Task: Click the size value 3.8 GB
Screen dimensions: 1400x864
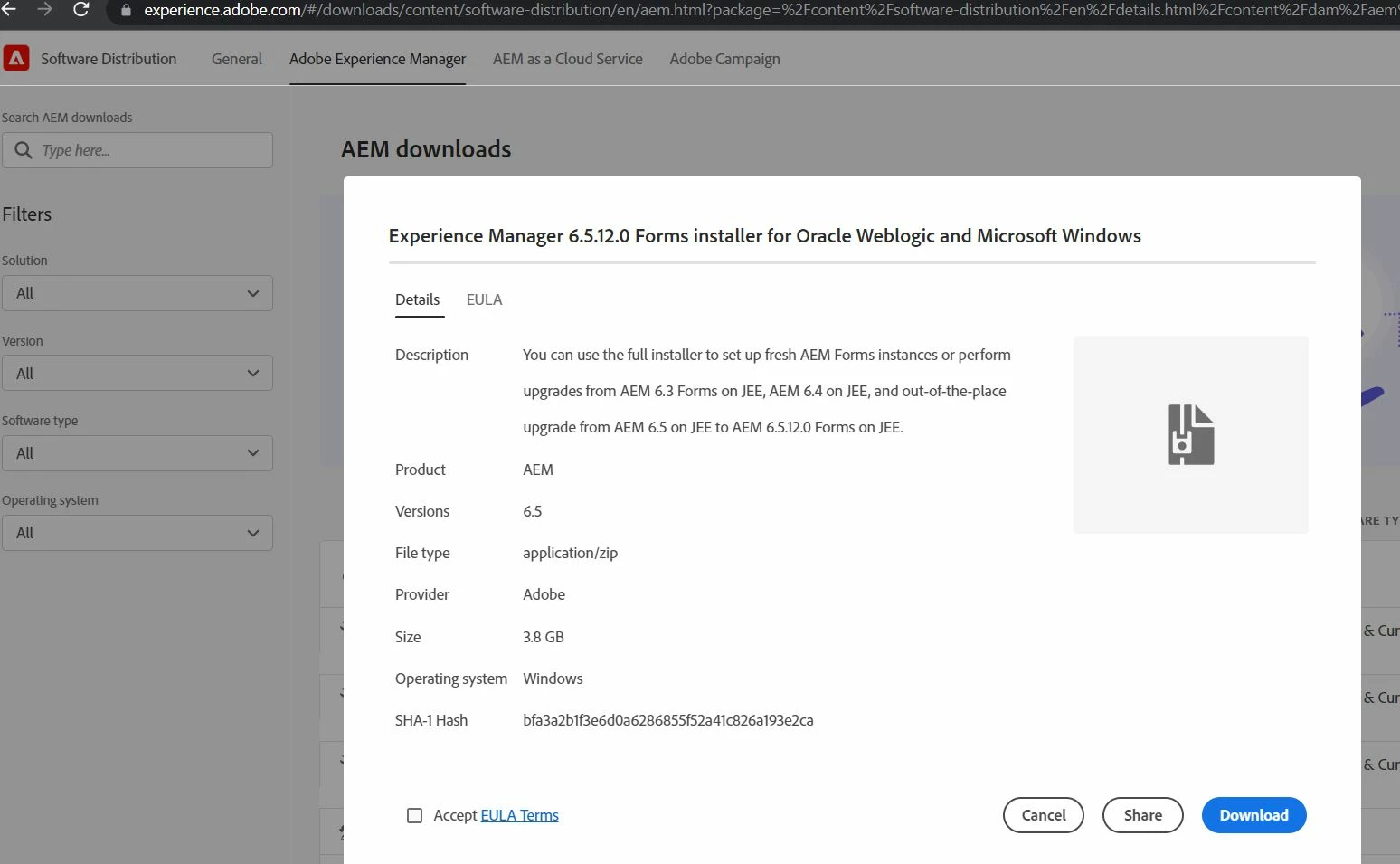Action: pyautogui.click(x=544, y=637)
